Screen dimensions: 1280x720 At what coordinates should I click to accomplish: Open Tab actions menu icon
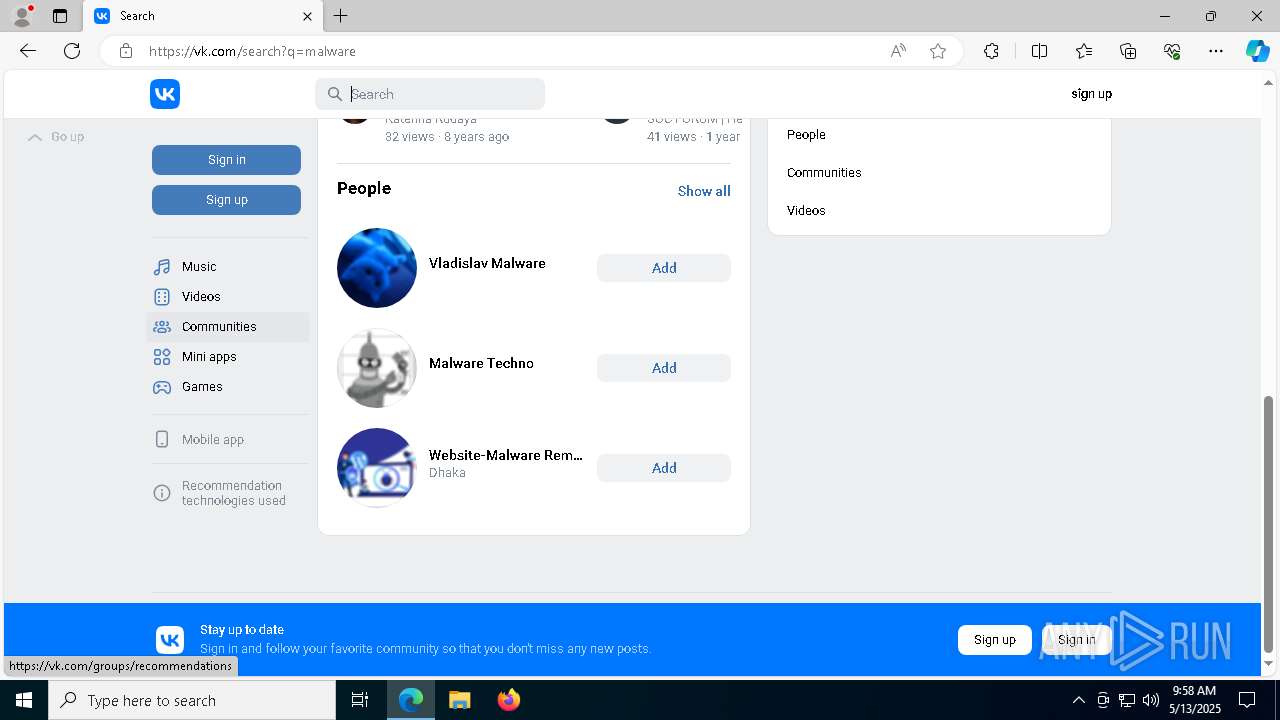pyautogui.click(x=60, y=16)
